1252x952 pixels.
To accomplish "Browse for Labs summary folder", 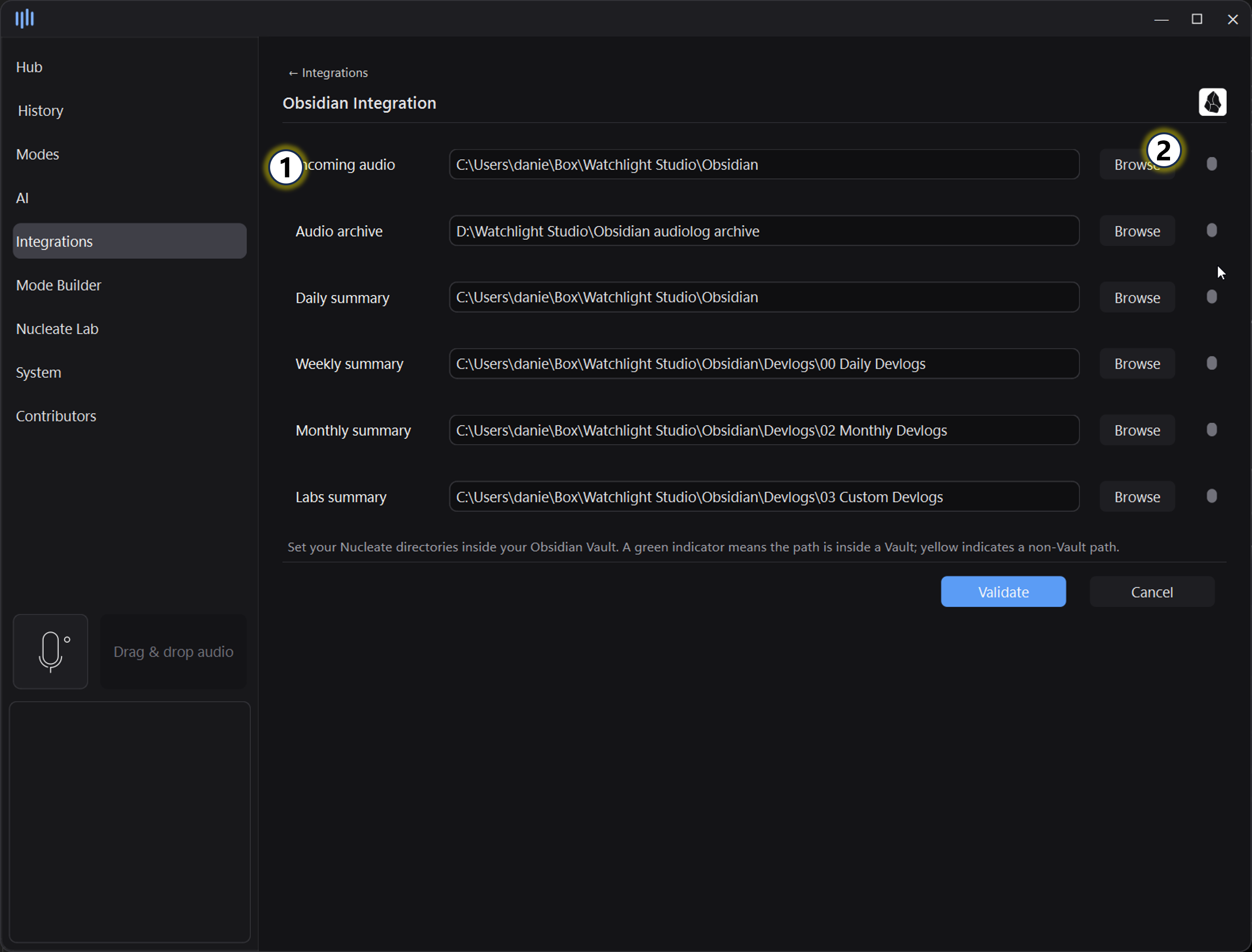I will coord(1137,497).
